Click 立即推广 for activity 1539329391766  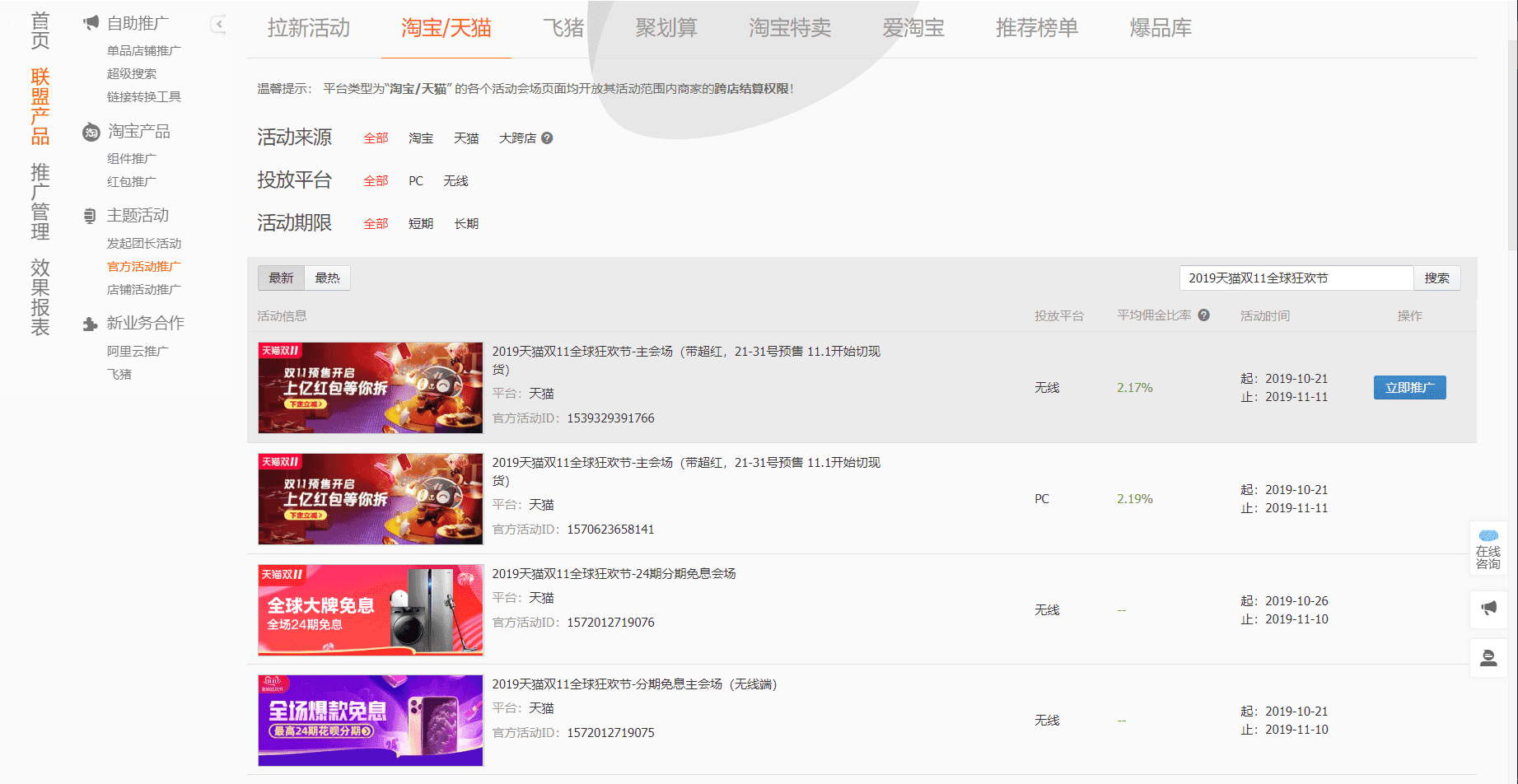pos(1409,388)
